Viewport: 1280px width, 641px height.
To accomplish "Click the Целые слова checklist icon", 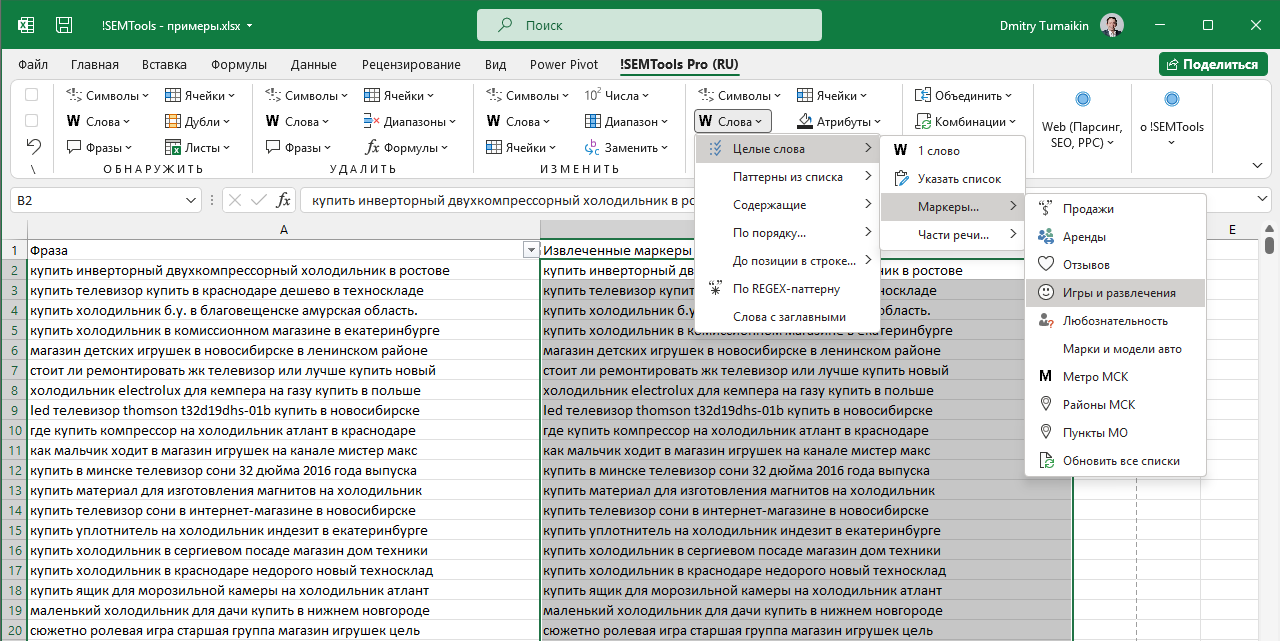I will click(715, 149).
